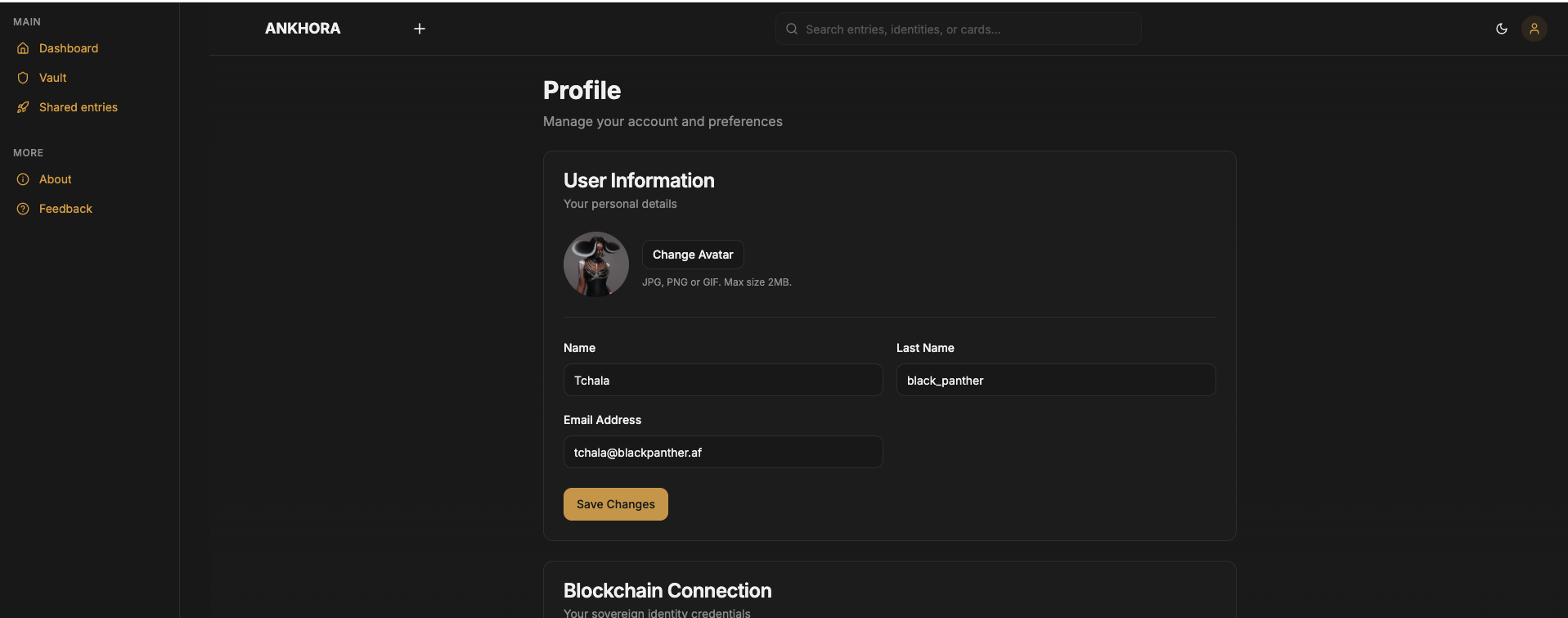1568x618 pixels.
Task: Click the search magnifier icon
Action: (792, 29)
